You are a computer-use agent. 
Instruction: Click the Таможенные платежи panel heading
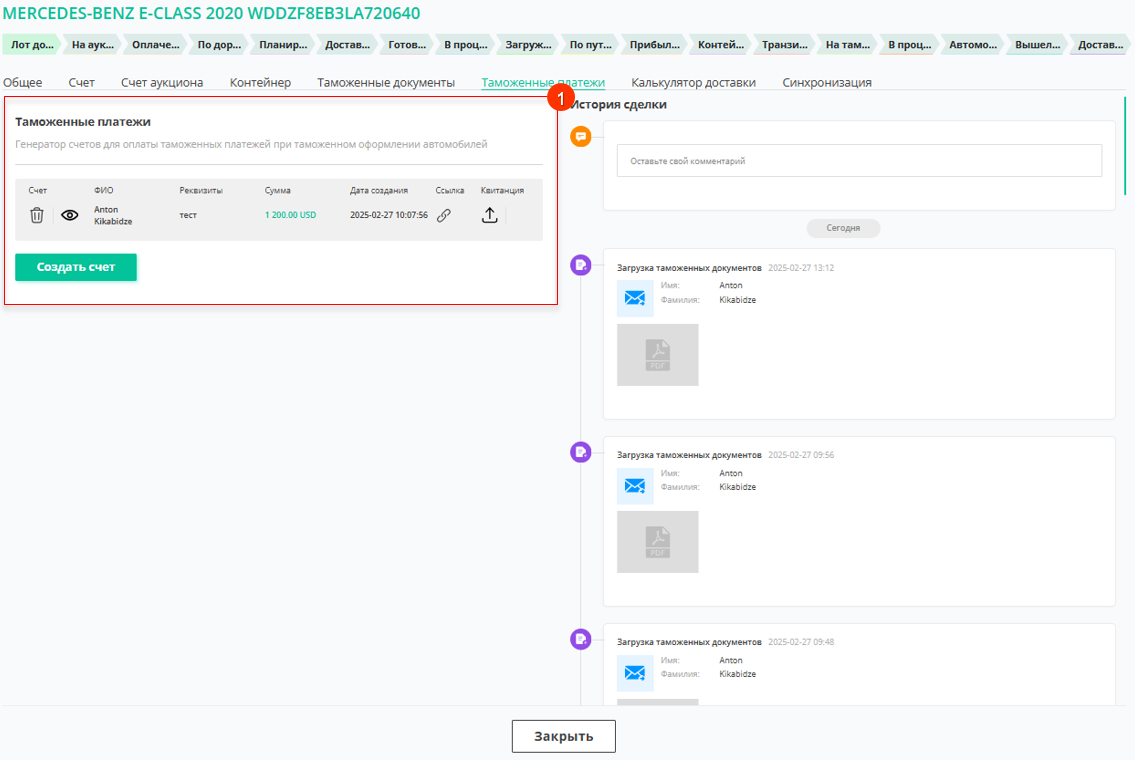[83, 122]
